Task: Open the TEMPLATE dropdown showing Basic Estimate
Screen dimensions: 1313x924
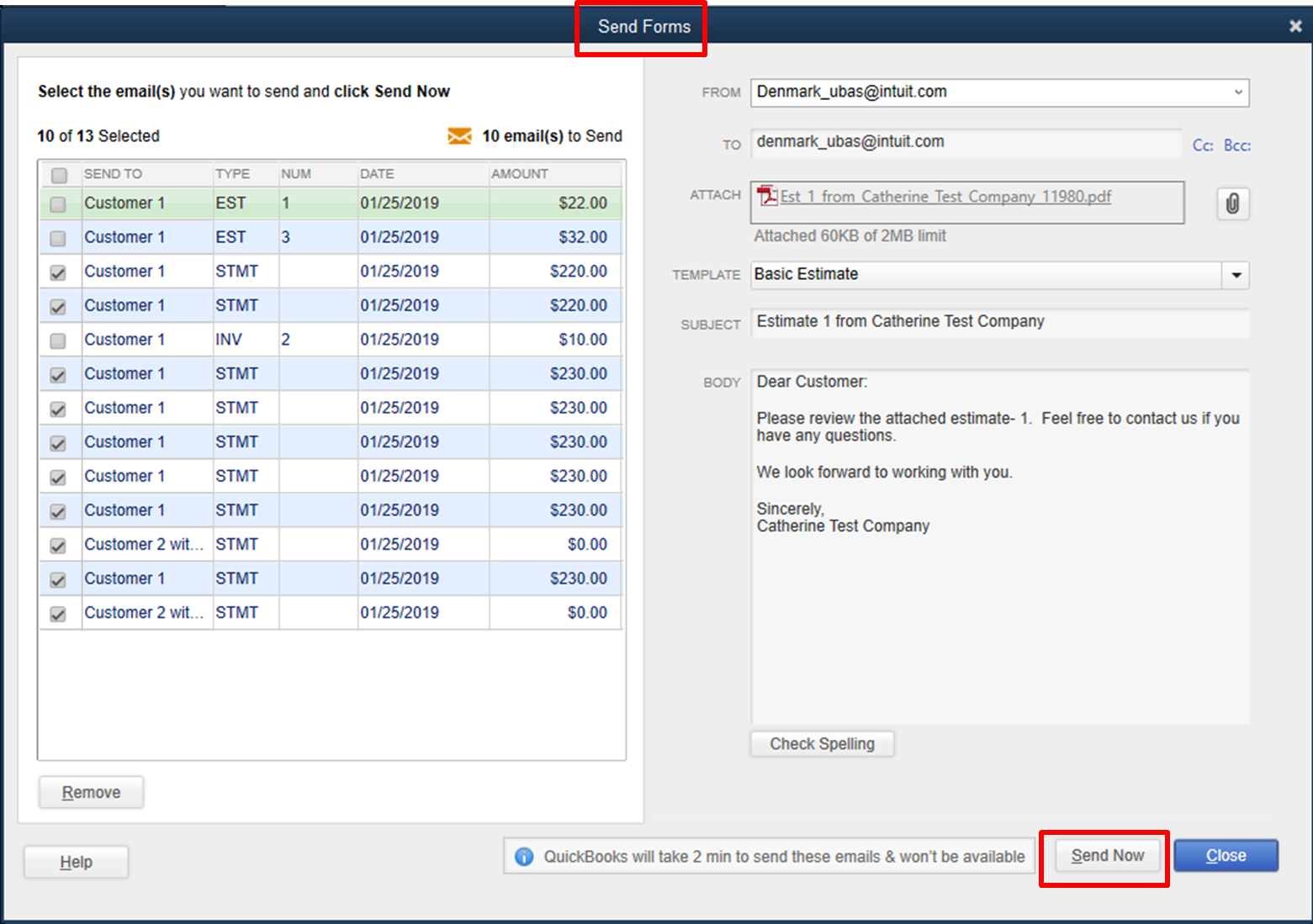Action: (x=1236, y=275)
